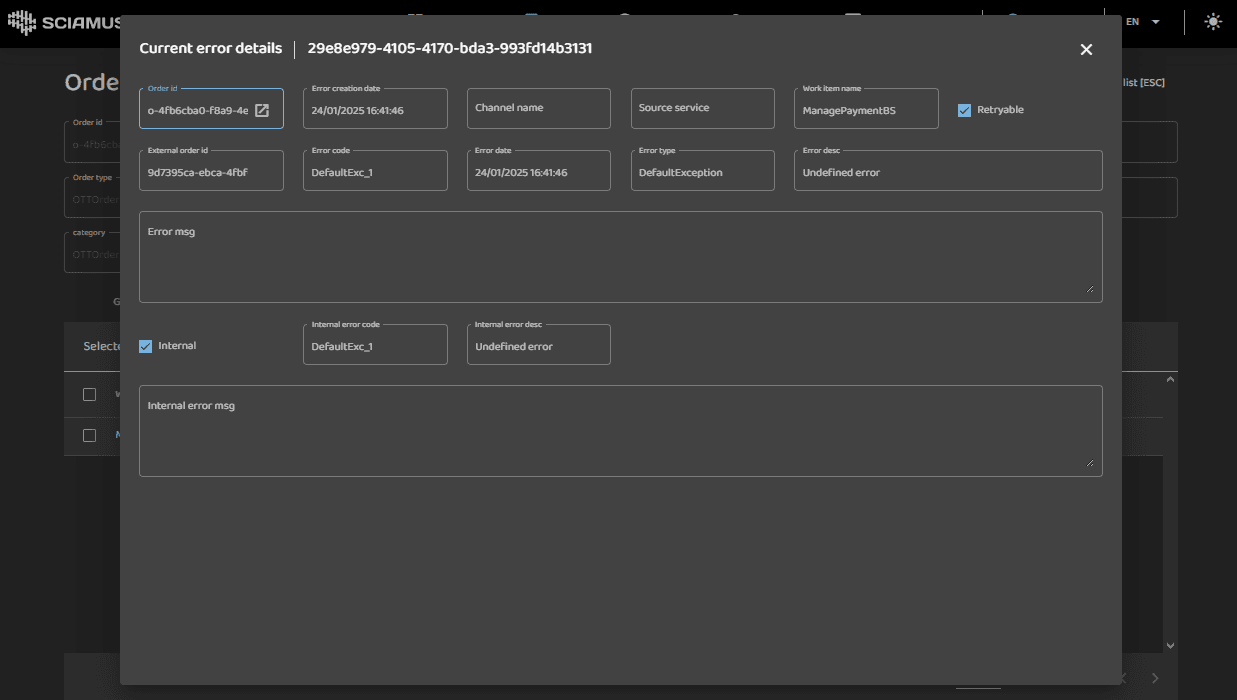Viewport: 1237px width, 700px height.
Task: Select the Work item name field
Action: click(x=866, y=110)
